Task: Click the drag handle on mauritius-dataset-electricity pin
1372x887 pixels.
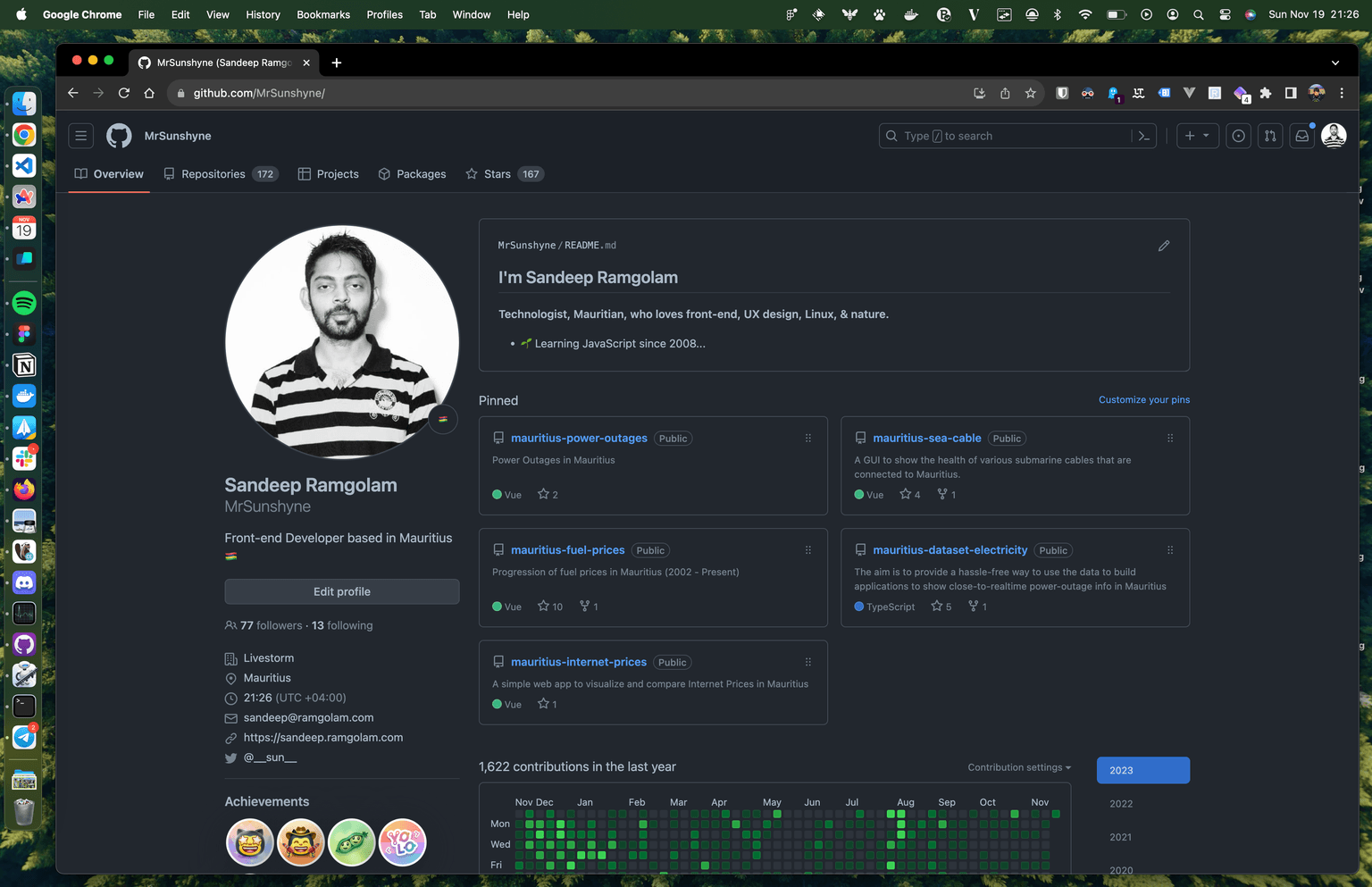Action: click(x=1170, y=550)
